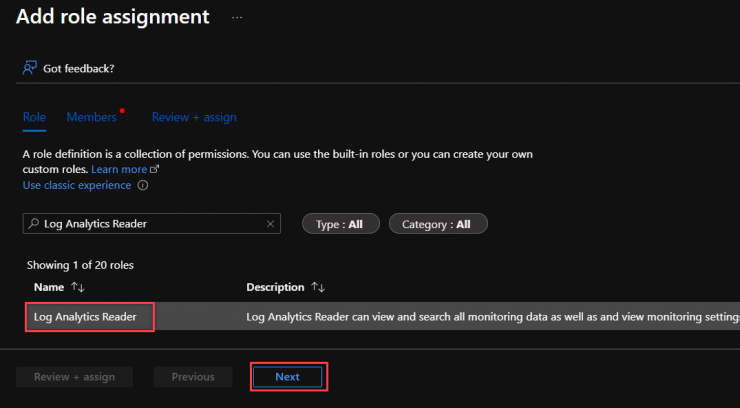
Task: Click the feedback person icon
Action: click(30, 68)
